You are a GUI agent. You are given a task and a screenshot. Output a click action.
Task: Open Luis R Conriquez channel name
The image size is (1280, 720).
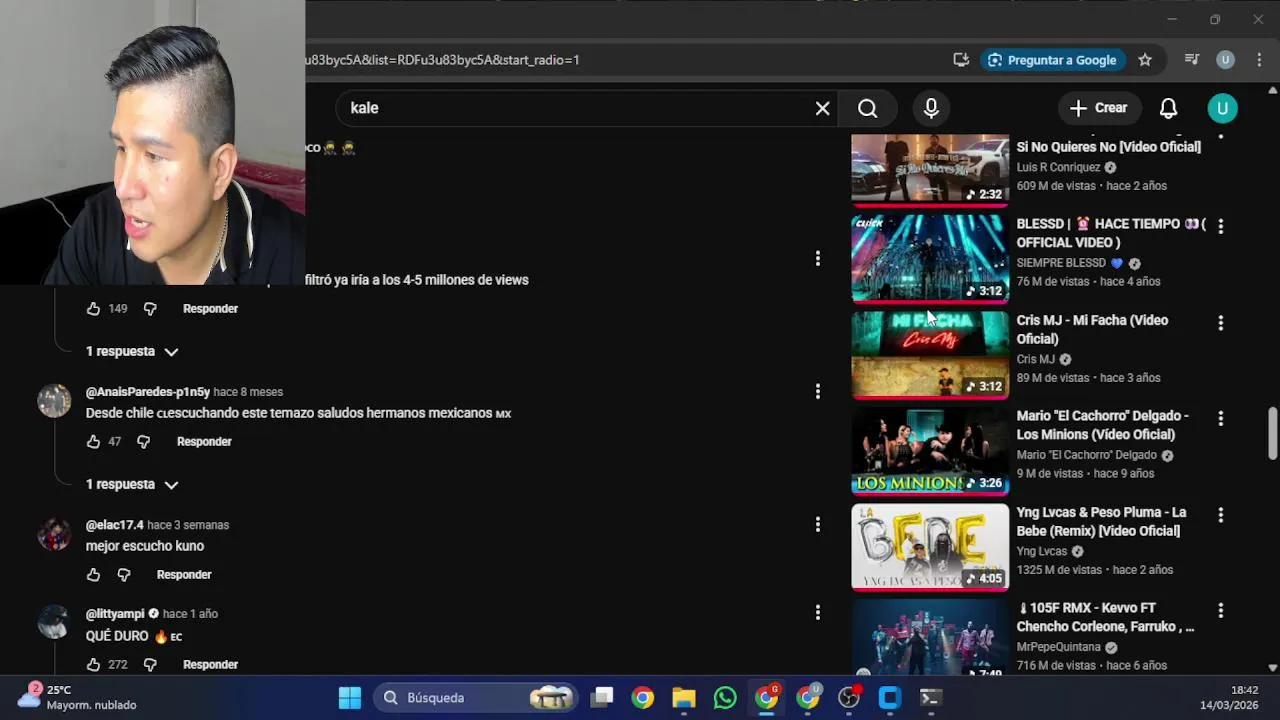1058,168
